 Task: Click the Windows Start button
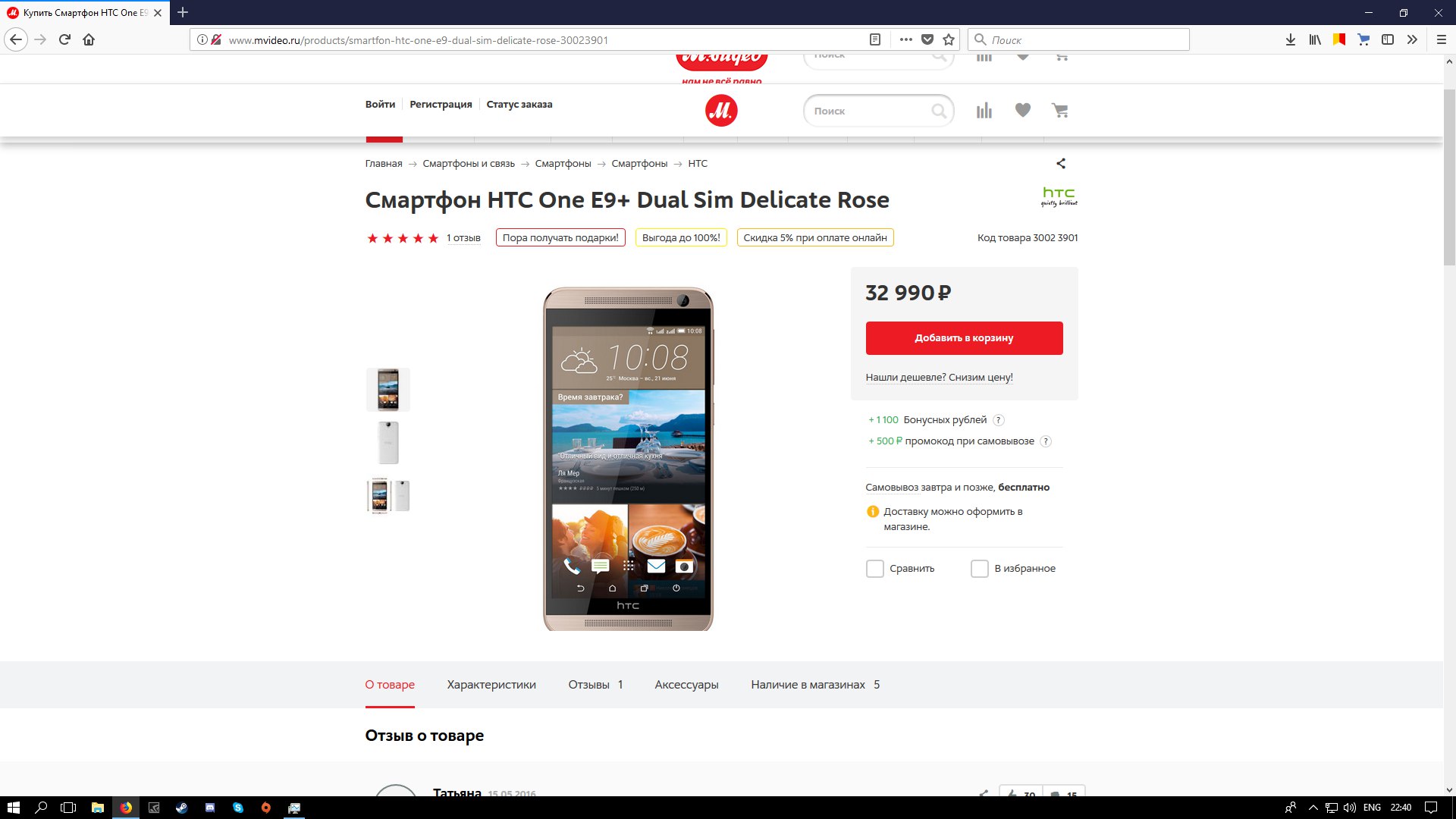coord(13,808)
